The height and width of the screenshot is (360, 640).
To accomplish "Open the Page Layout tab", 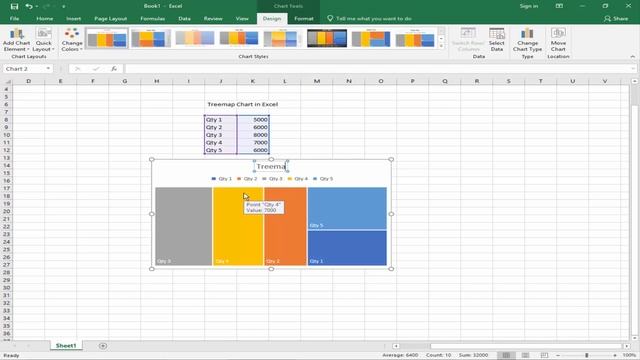I will (x=111, y=18).
